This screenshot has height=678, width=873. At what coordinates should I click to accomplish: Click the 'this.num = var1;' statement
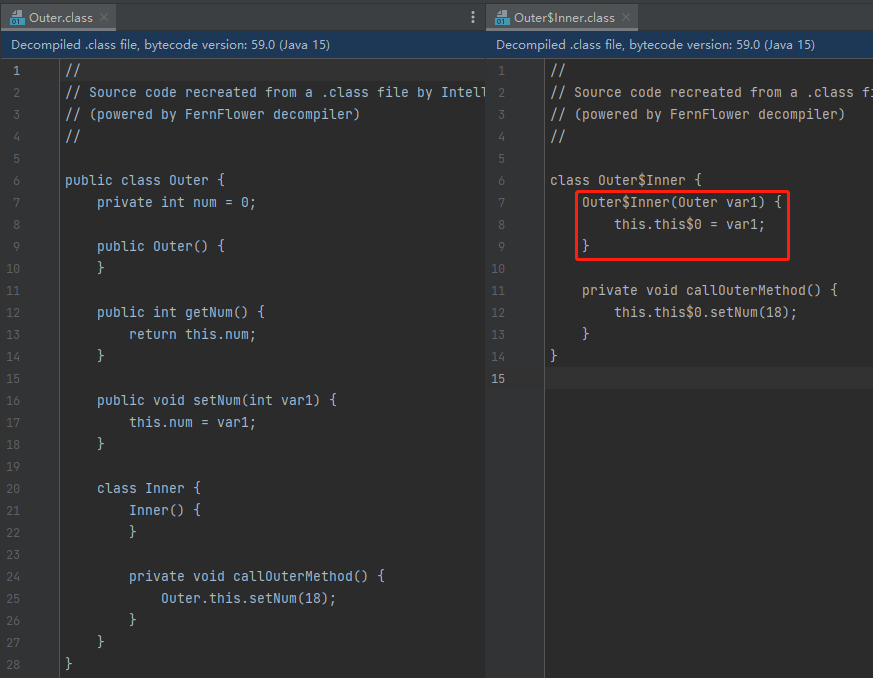pos(192,422)
